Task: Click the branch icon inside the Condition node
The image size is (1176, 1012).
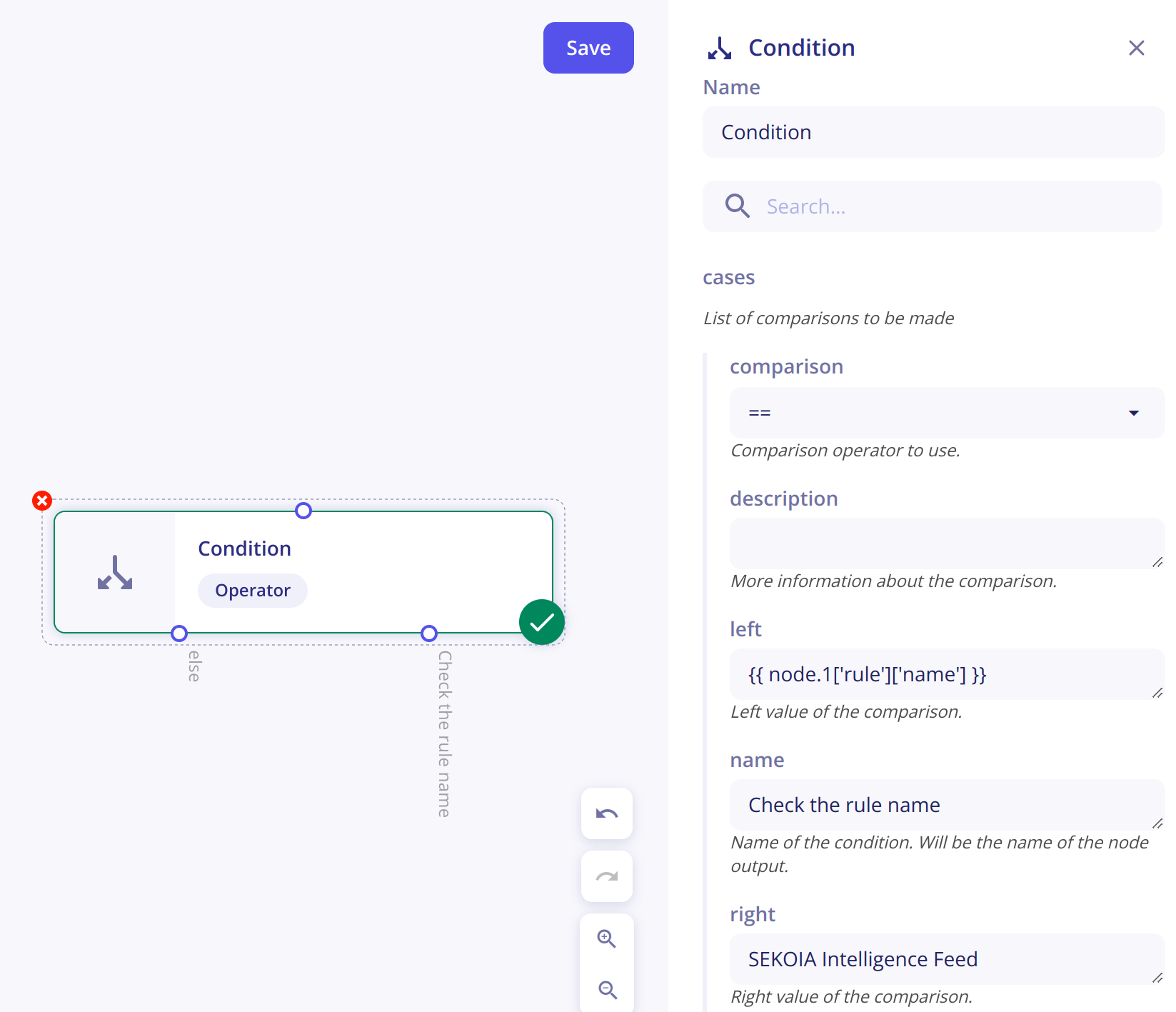Action: (x=114, y=572)
